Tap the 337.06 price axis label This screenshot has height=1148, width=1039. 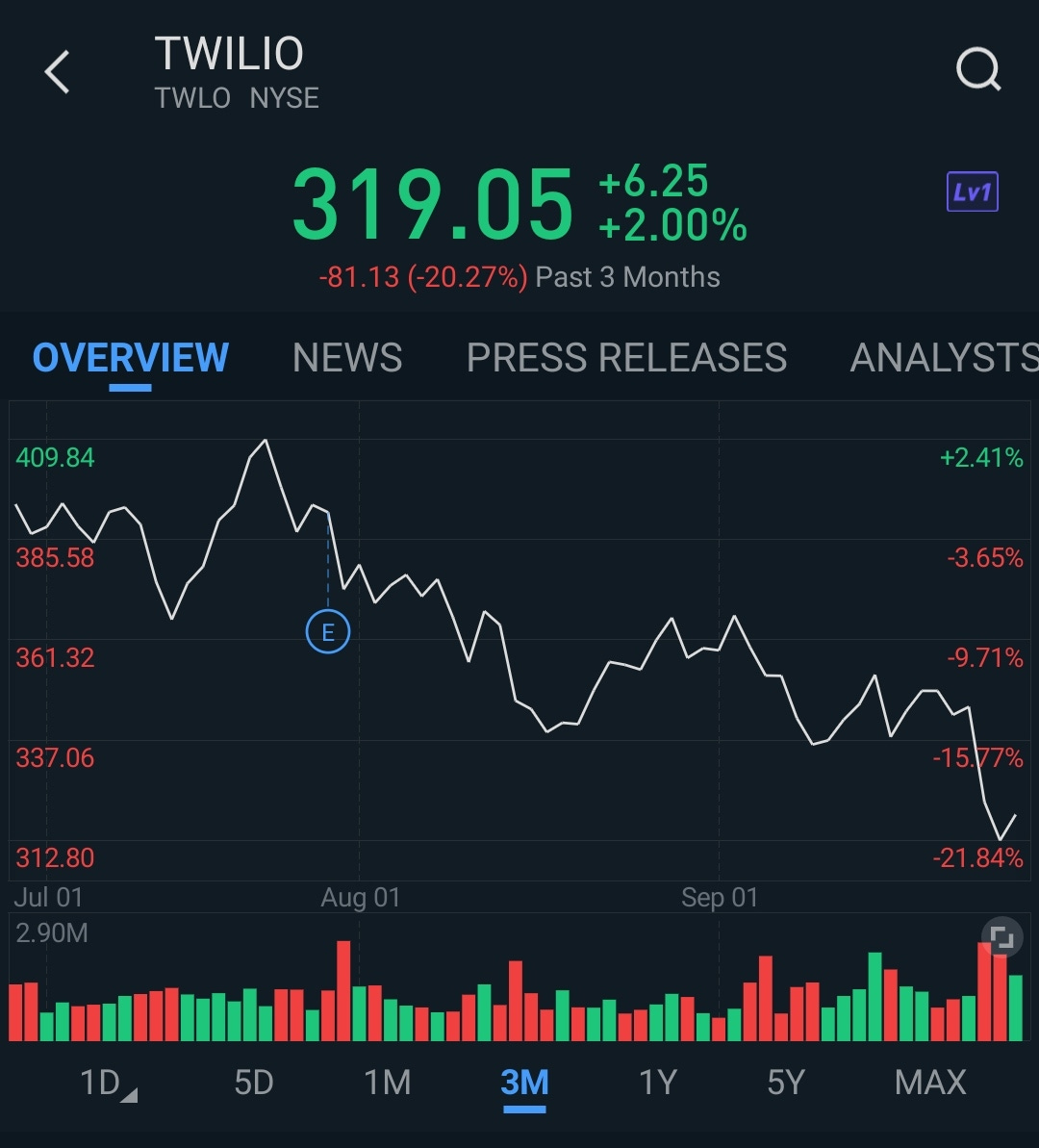(55, 758)
